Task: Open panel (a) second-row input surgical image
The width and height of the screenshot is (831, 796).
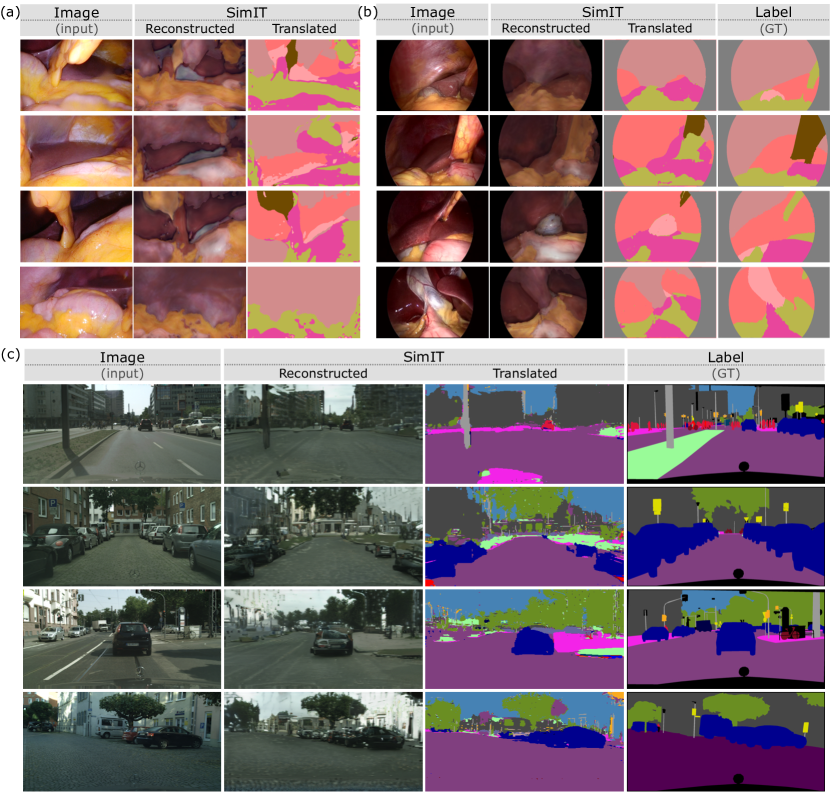Action: pyautogui.click(x=76, y=151)
